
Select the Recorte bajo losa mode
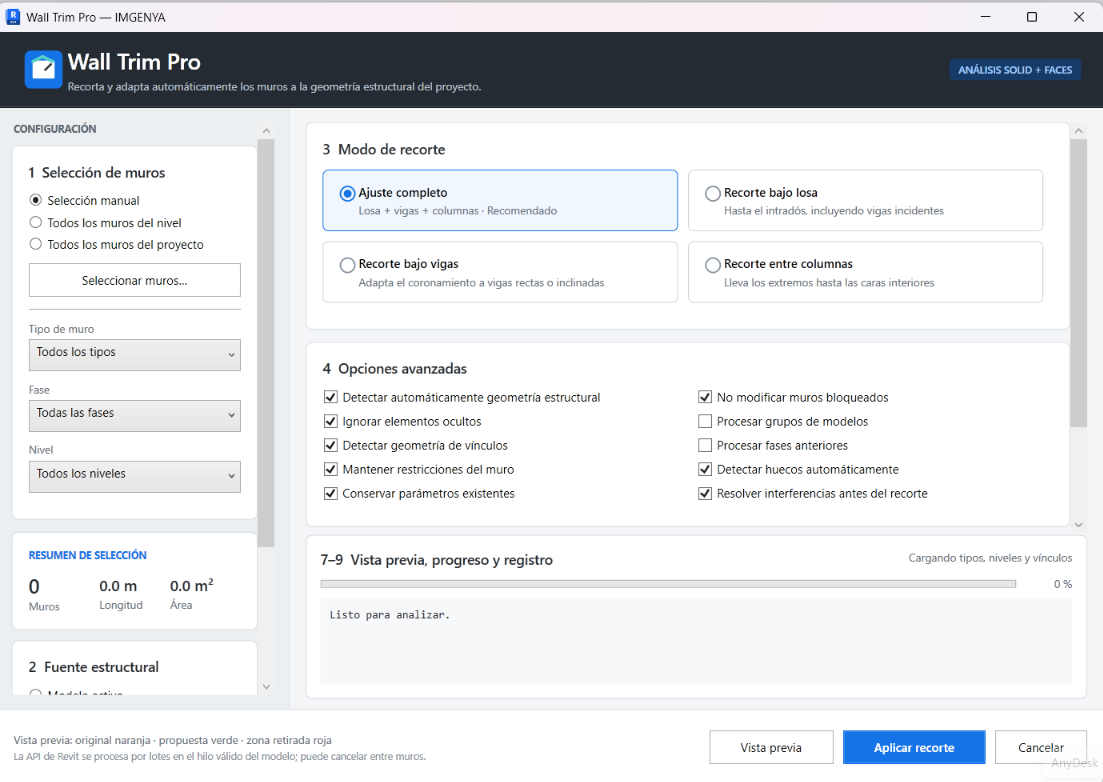tap(865, 200)
